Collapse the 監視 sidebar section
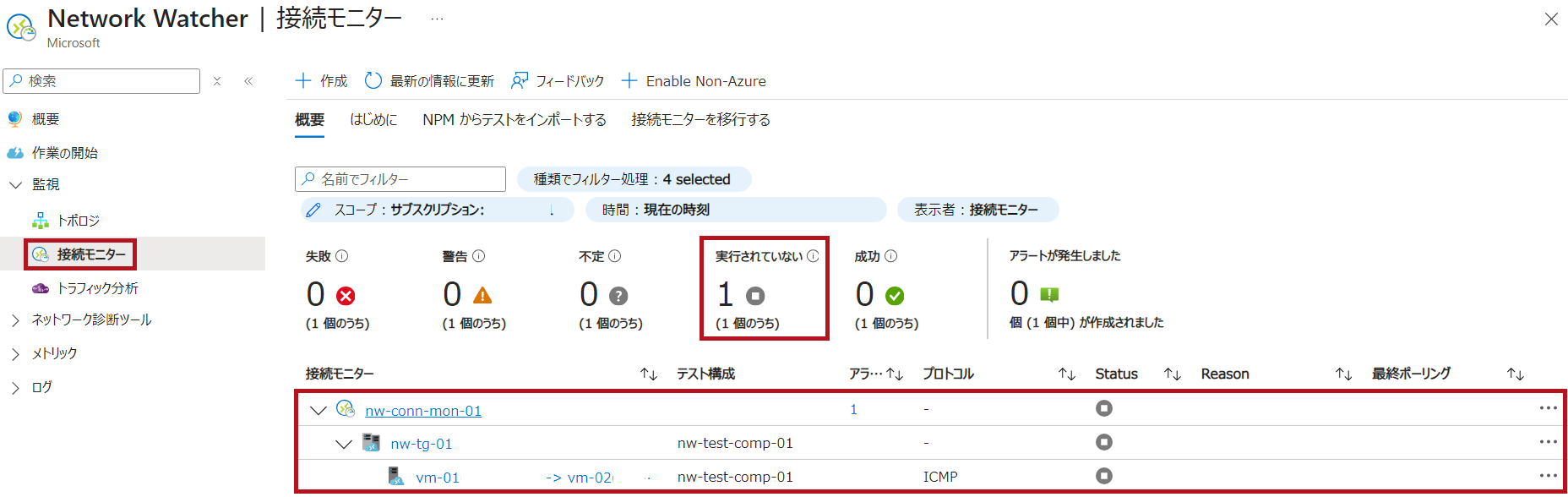 click(x=15, y=184)
